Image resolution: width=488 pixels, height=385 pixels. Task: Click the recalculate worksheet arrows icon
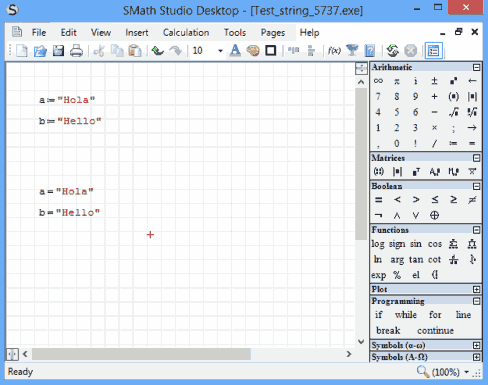[393, 51]
